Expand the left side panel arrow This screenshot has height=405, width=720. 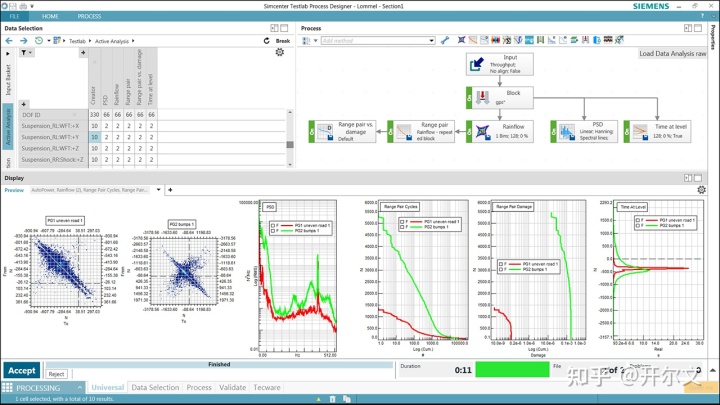coord(8,54)
